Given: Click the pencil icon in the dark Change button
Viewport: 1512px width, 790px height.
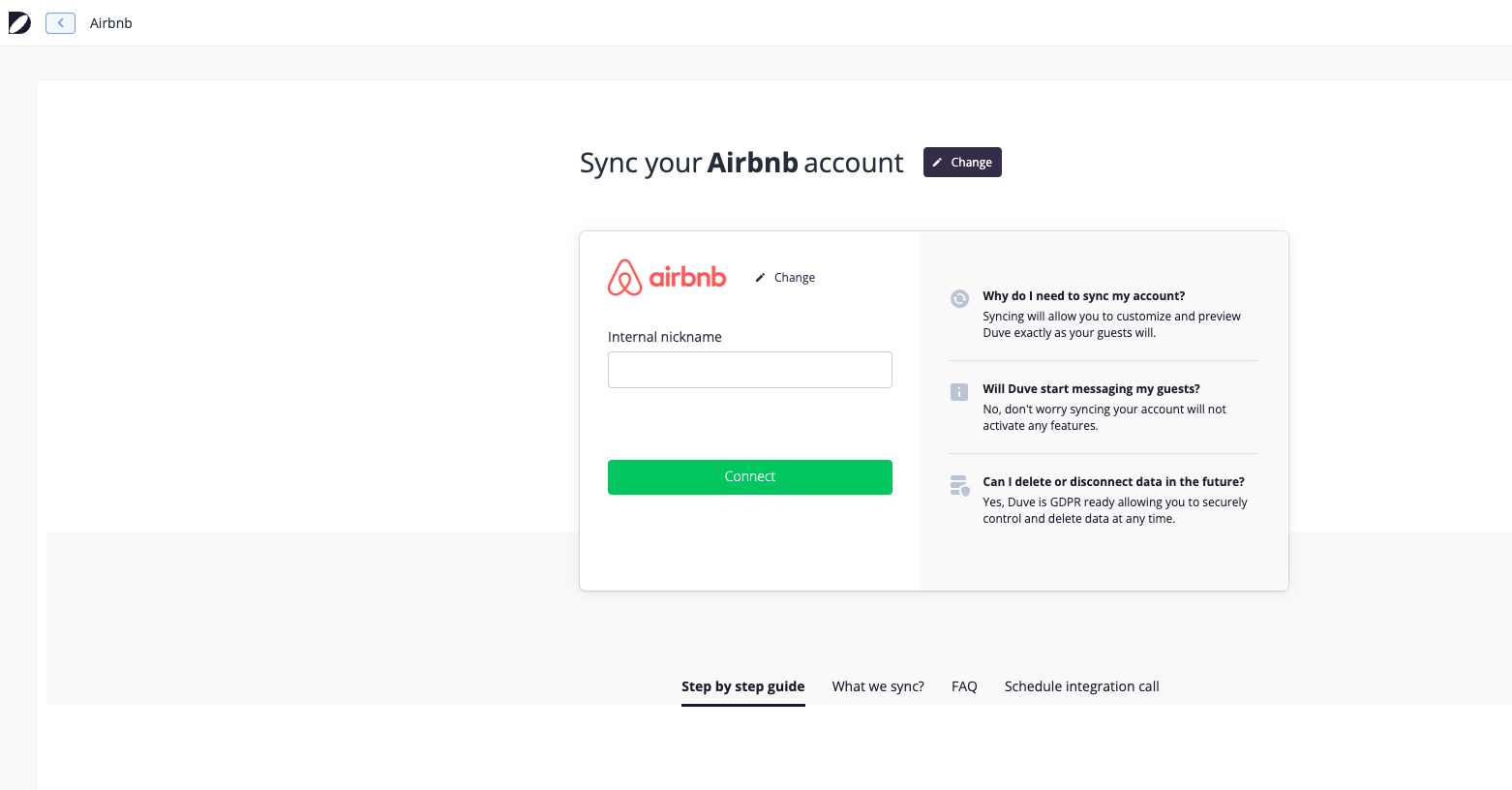Looking at the screenshot, I should pos(937,163).
